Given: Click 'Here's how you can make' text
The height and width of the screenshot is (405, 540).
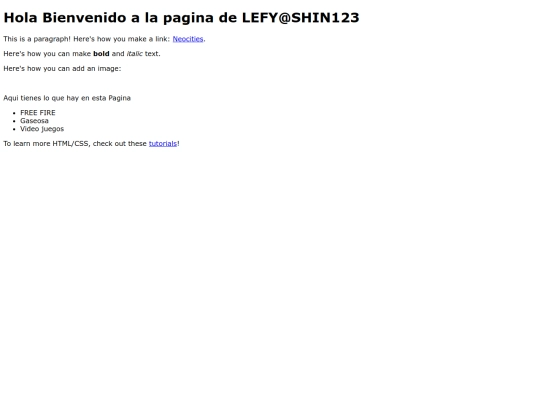Looking at the screenshot, I should point(47,54).
